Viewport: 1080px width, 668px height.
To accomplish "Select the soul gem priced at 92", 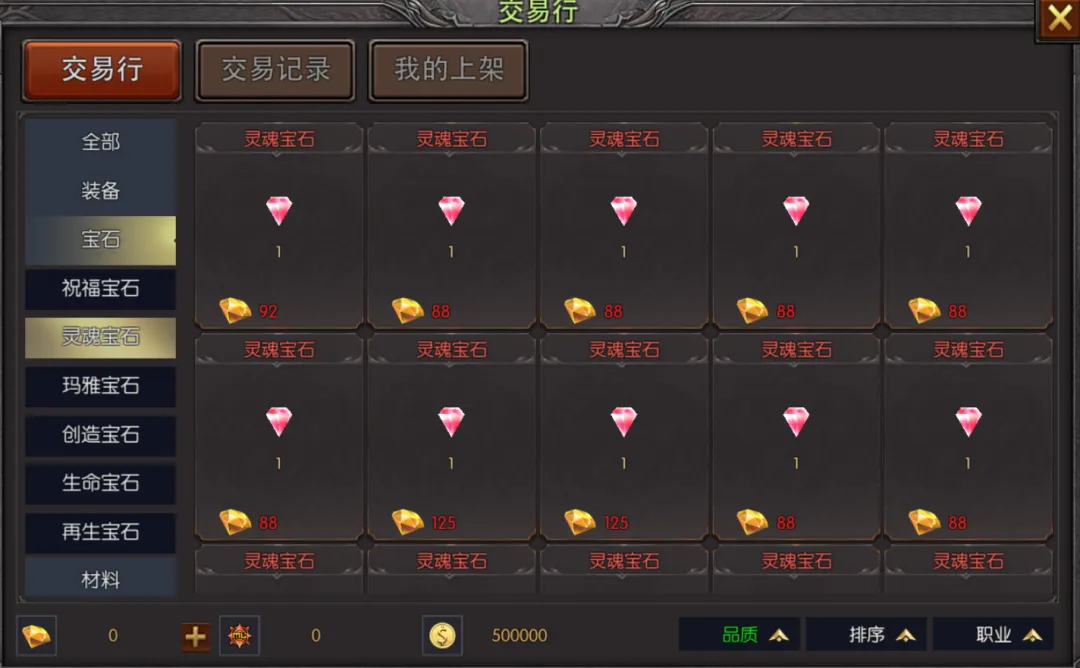I will click(279, 225).
